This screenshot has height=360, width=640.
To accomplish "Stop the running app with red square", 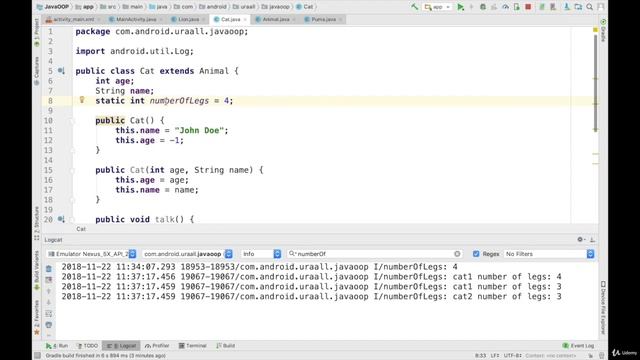I will point(528,7).
